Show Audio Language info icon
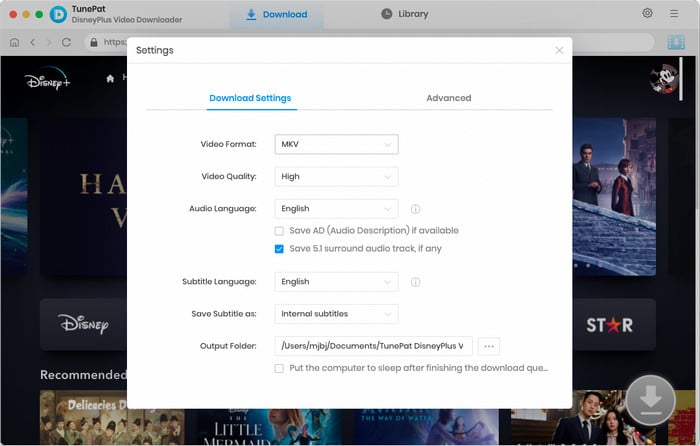The image size is (700, 446). point(415,208)
